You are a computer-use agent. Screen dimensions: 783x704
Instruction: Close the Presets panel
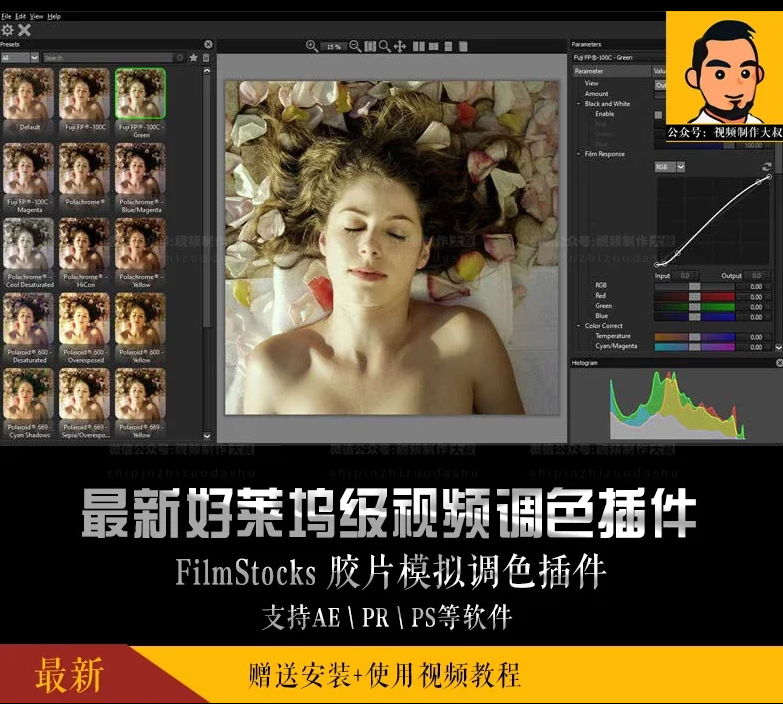pos(208,44)
